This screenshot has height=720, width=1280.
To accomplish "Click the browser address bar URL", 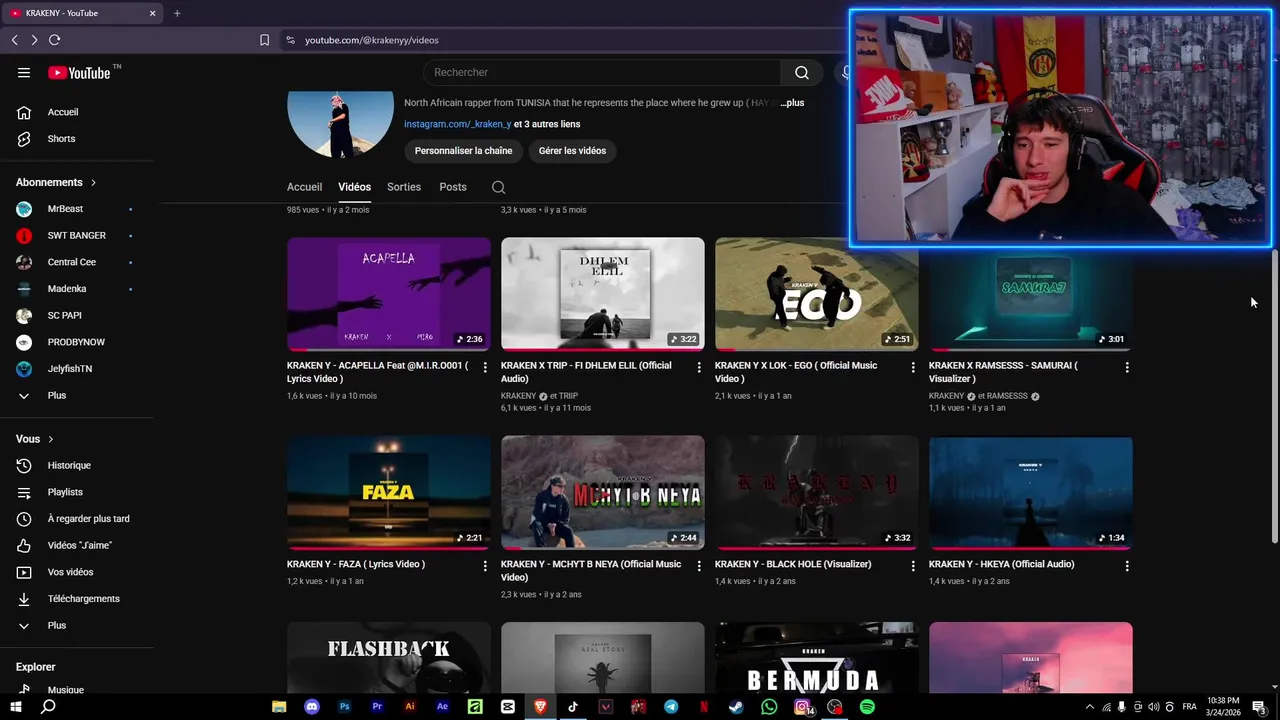I will pos(372,40).
